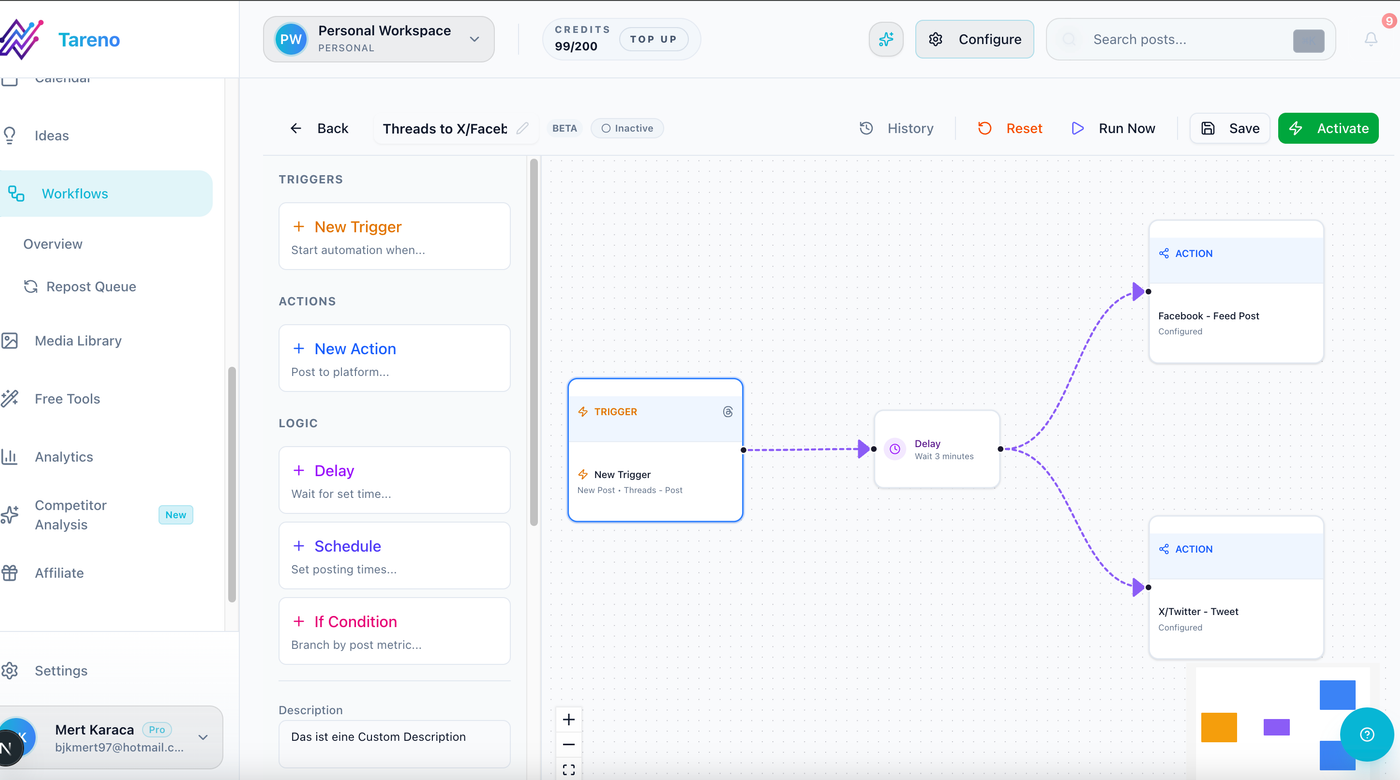The image size is (1400, 780).
Task: Click the fit view icon on canvas
Action: 568,770
